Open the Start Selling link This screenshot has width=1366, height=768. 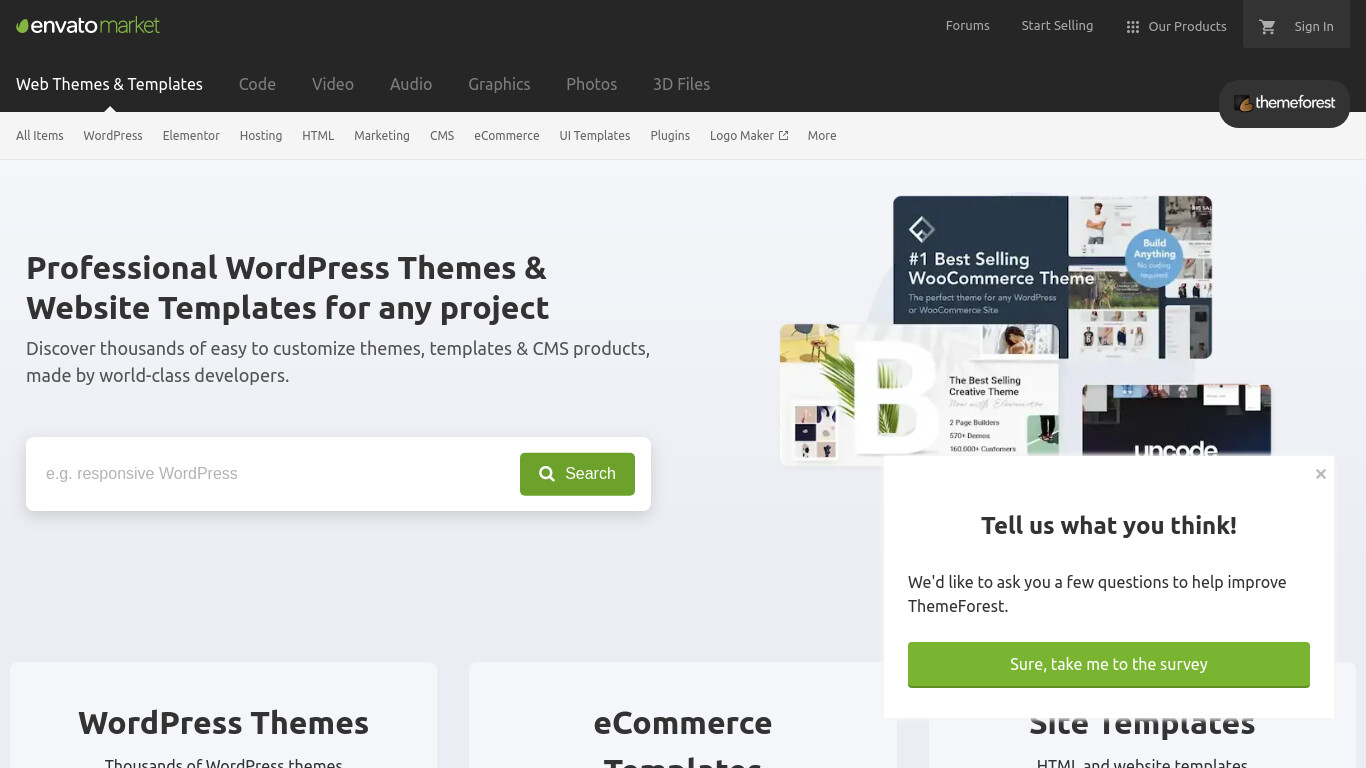pos(1057,26)
